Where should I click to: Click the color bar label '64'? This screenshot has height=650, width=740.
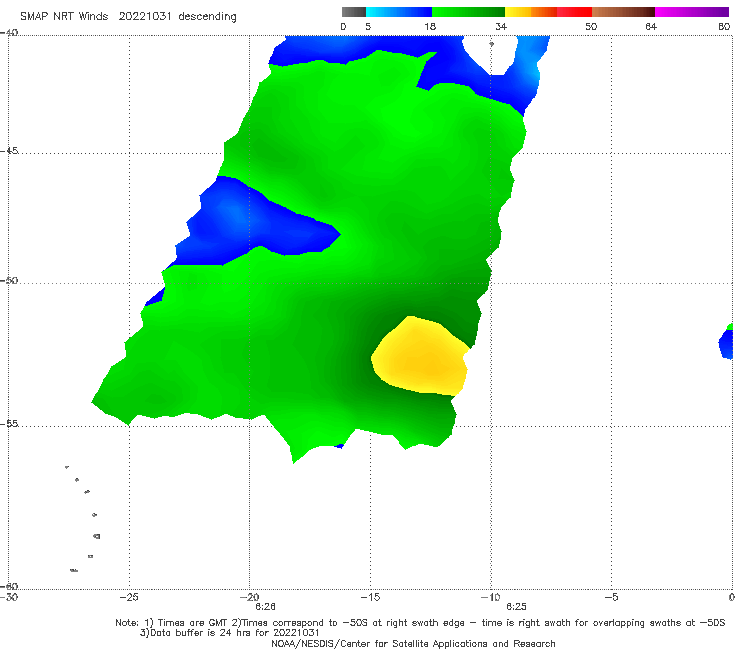tap(651, 27)
